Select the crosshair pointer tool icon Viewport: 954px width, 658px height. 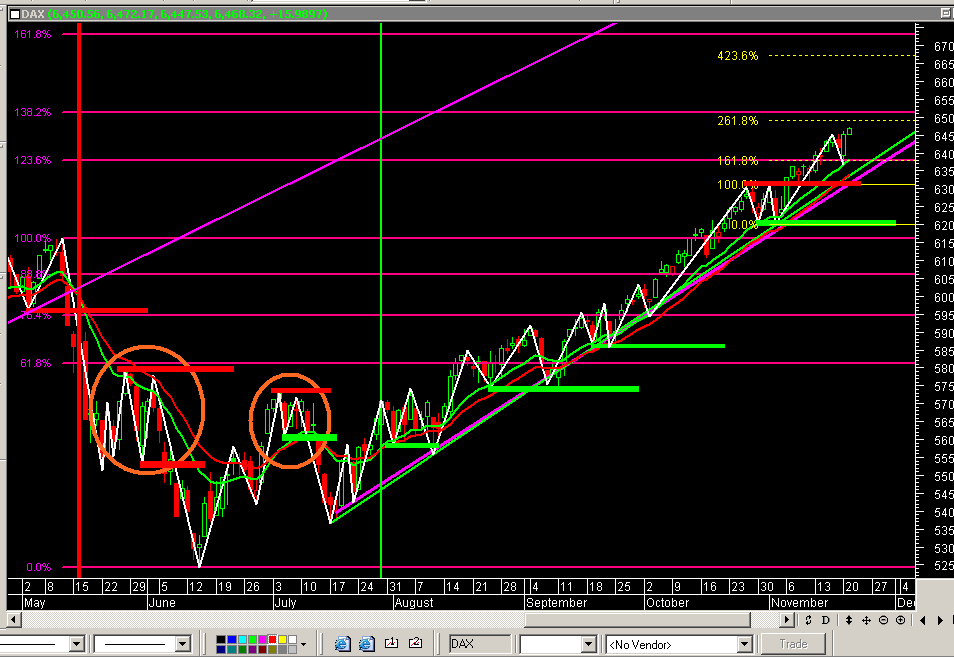[x=866, y=620]
